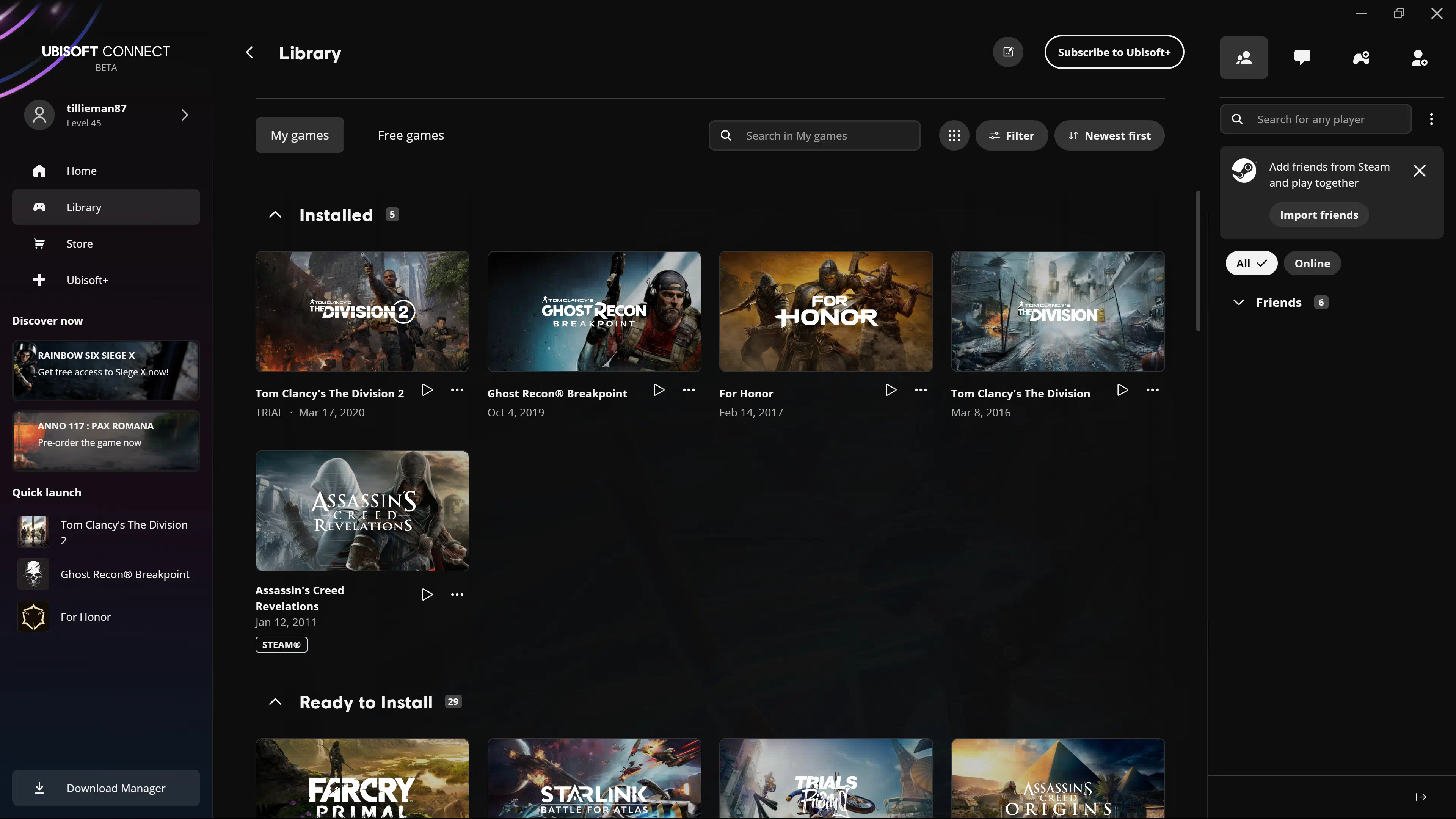Viewport: 1456px width, 819px height.
Task: Dismiss the Add friends from Steam banner
Action: (x=1419, y=171)
